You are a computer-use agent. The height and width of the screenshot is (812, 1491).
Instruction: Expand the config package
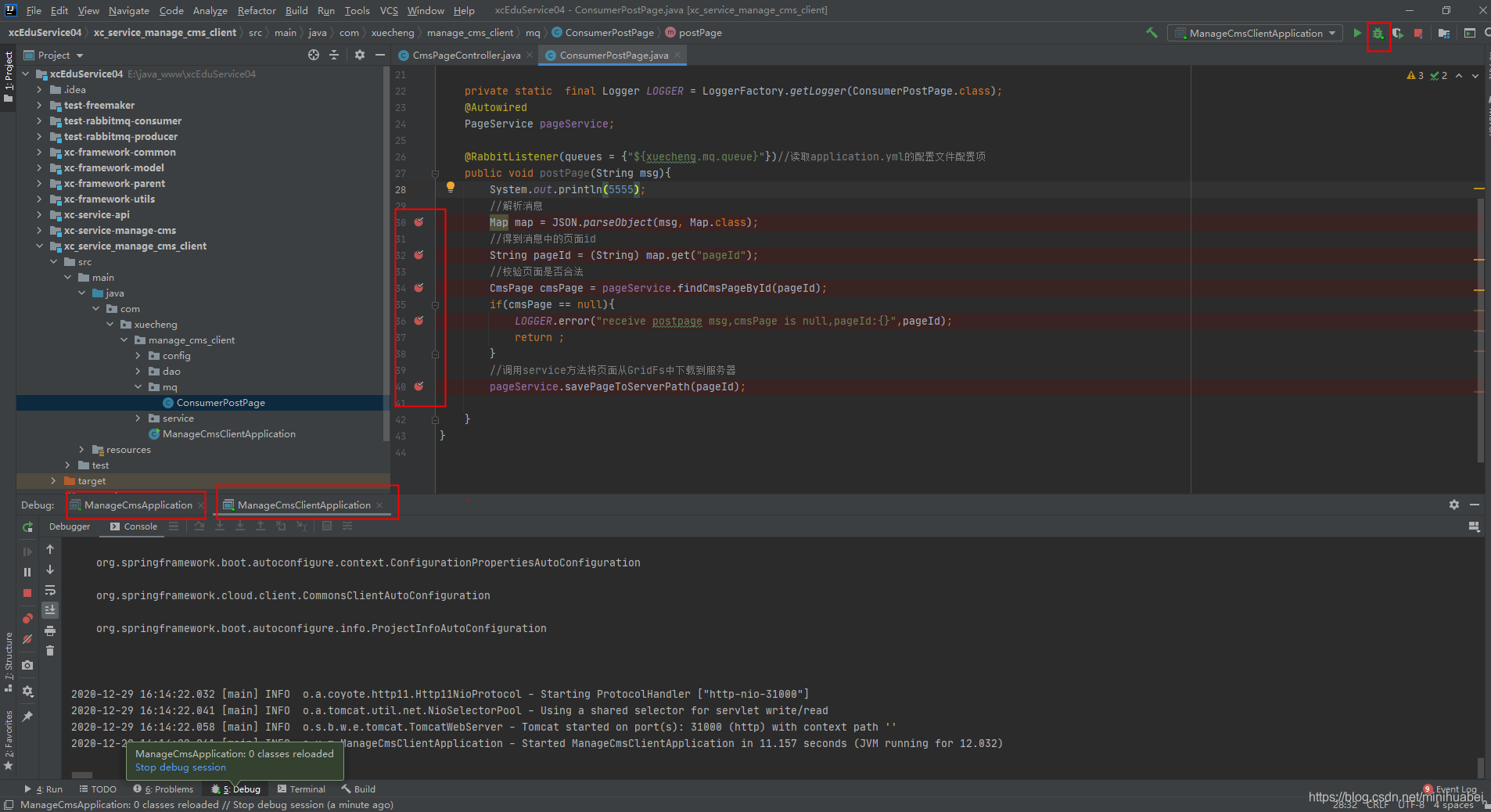[138, 356]
